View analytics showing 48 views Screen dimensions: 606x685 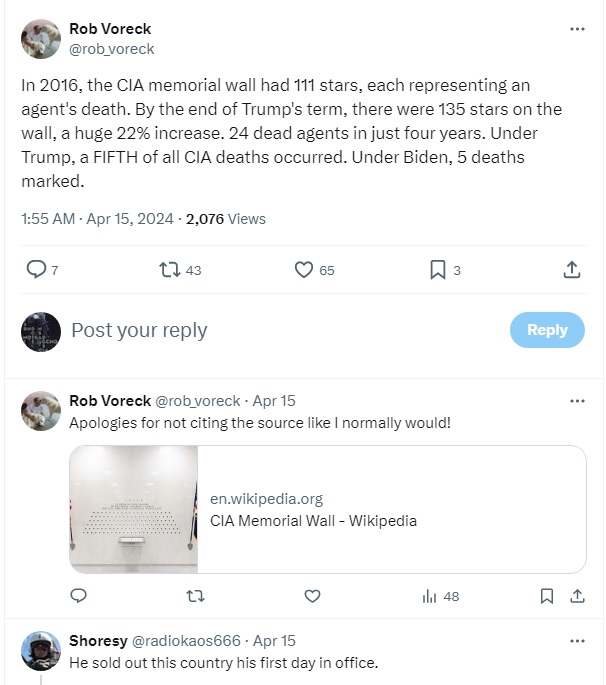(440, 596)
